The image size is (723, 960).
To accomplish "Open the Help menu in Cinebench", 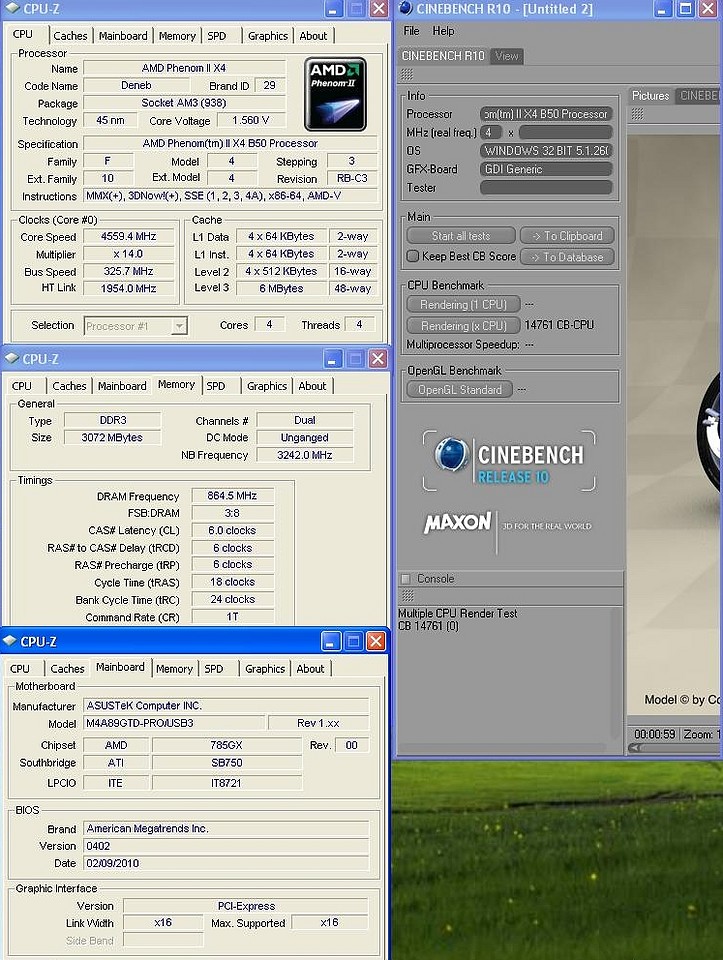I will tap(443, 31).
